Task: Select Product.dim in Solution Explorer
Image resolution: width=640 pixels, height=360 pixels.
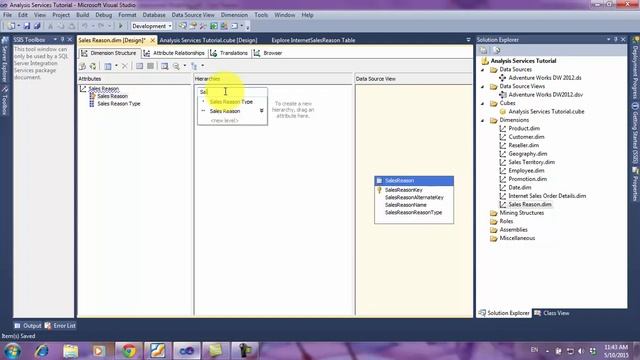Action: pyautogui.click(x=524, y=128)
